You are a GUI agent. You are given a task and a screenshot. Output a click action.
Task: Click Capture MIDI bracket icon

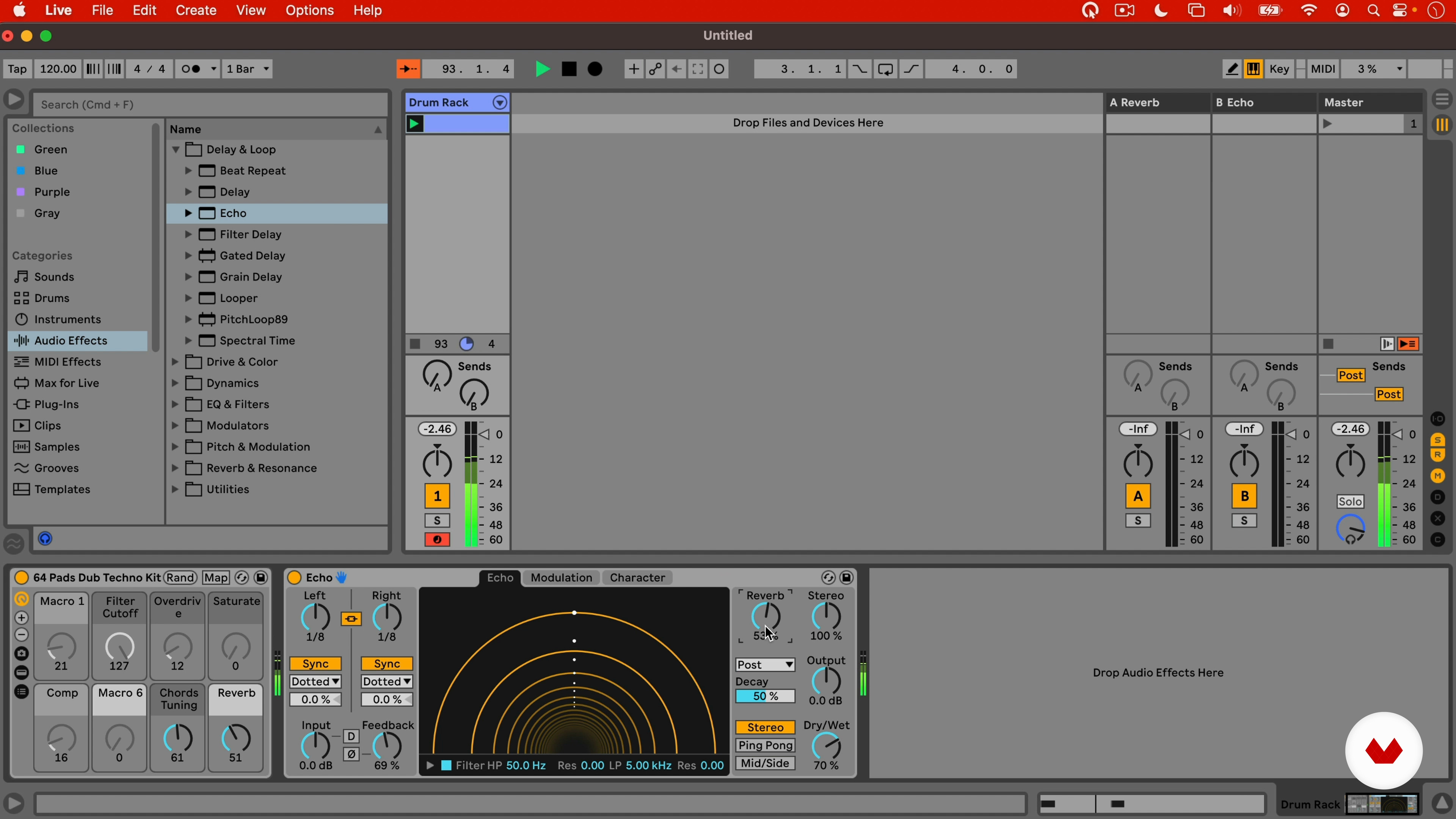[698, 69]
